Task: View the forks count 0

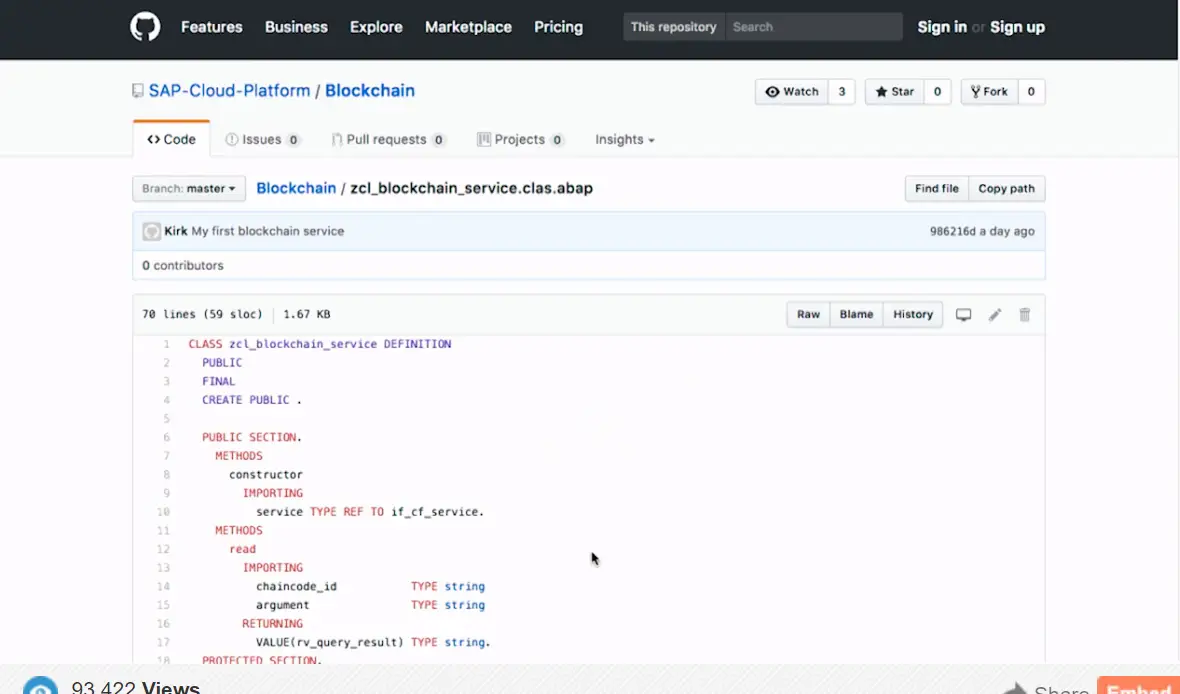Action: [x=1031, y=92]
